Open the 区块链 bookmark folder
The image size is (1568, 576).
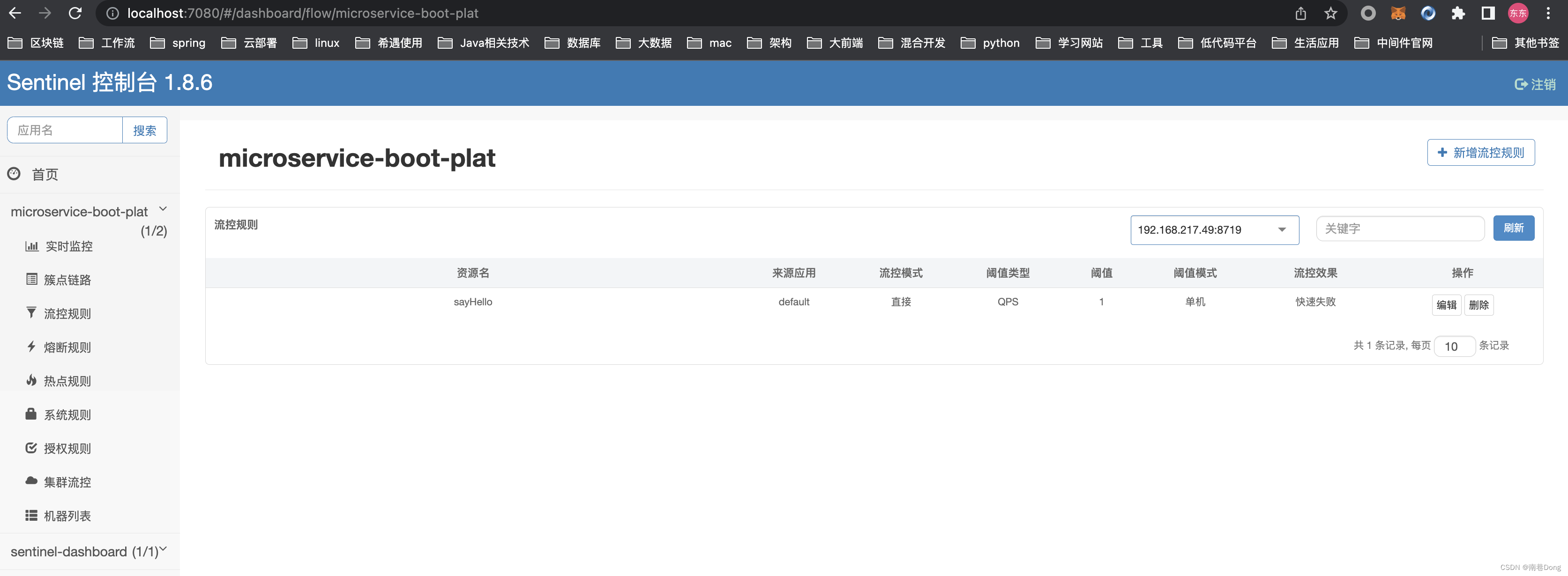click(36, 43)
